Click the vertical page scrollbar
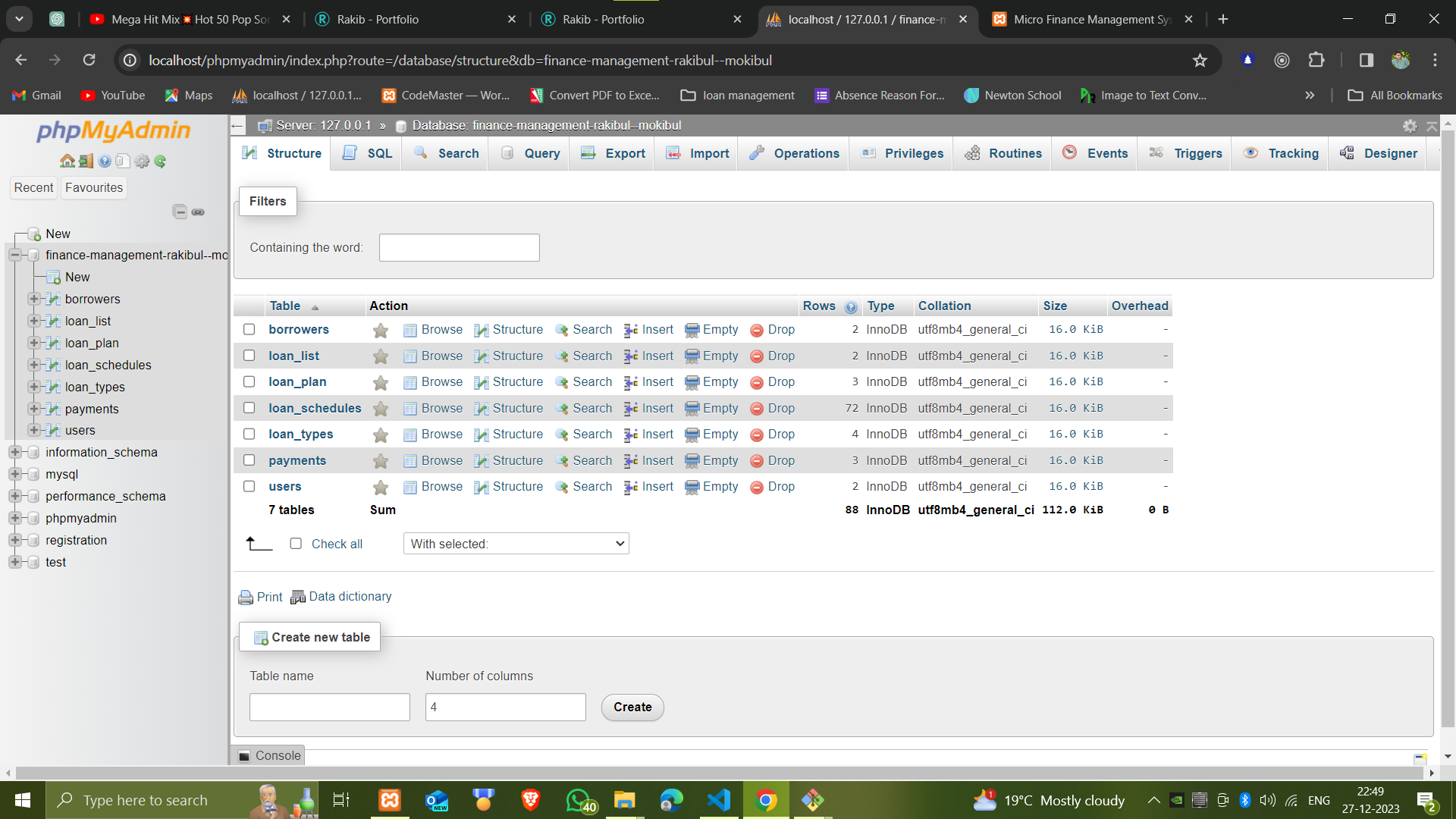This screenshot has width=1456, height=819. pos(1448,428)
